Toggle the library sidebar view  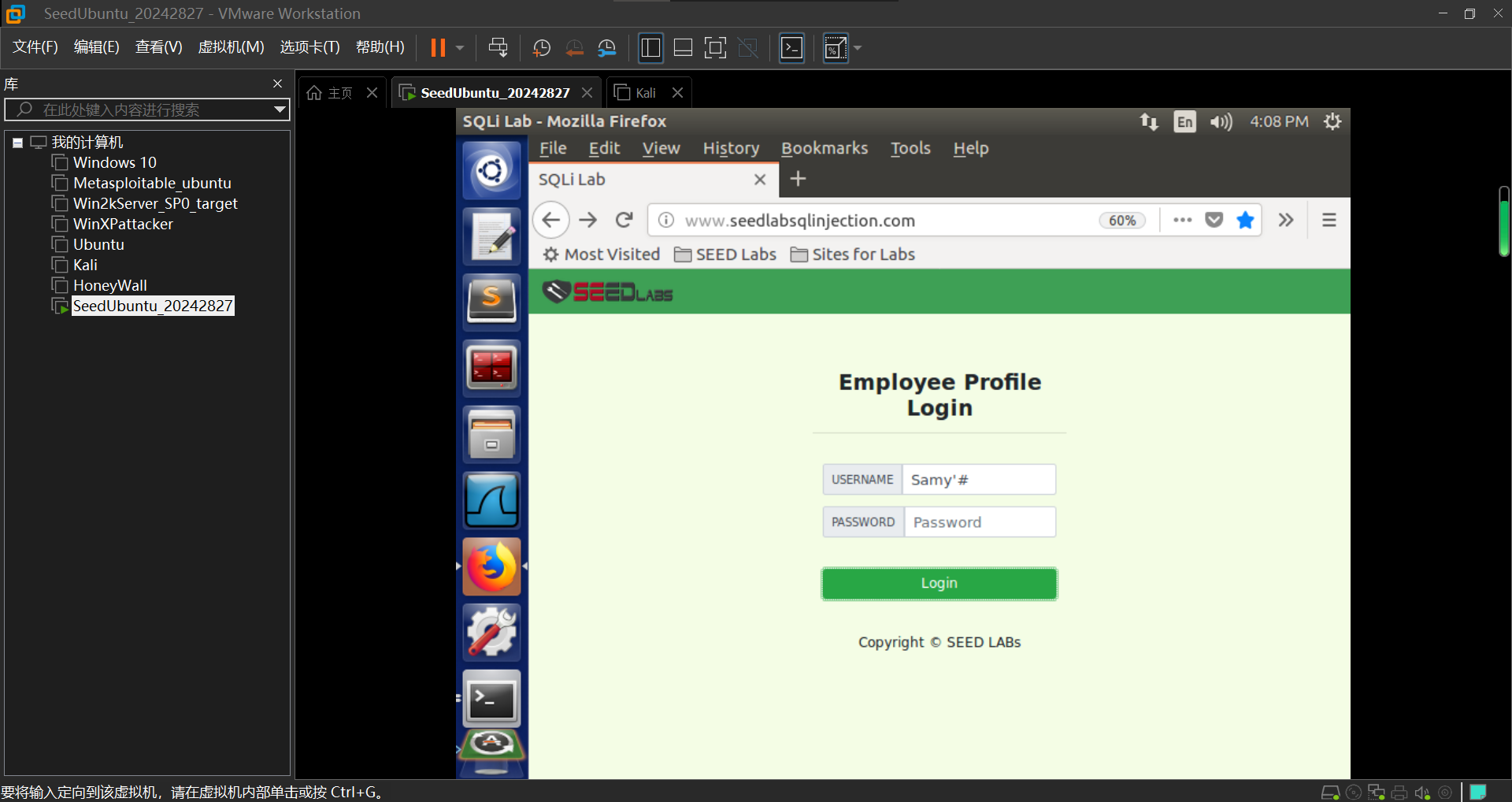tap(650, 48)
